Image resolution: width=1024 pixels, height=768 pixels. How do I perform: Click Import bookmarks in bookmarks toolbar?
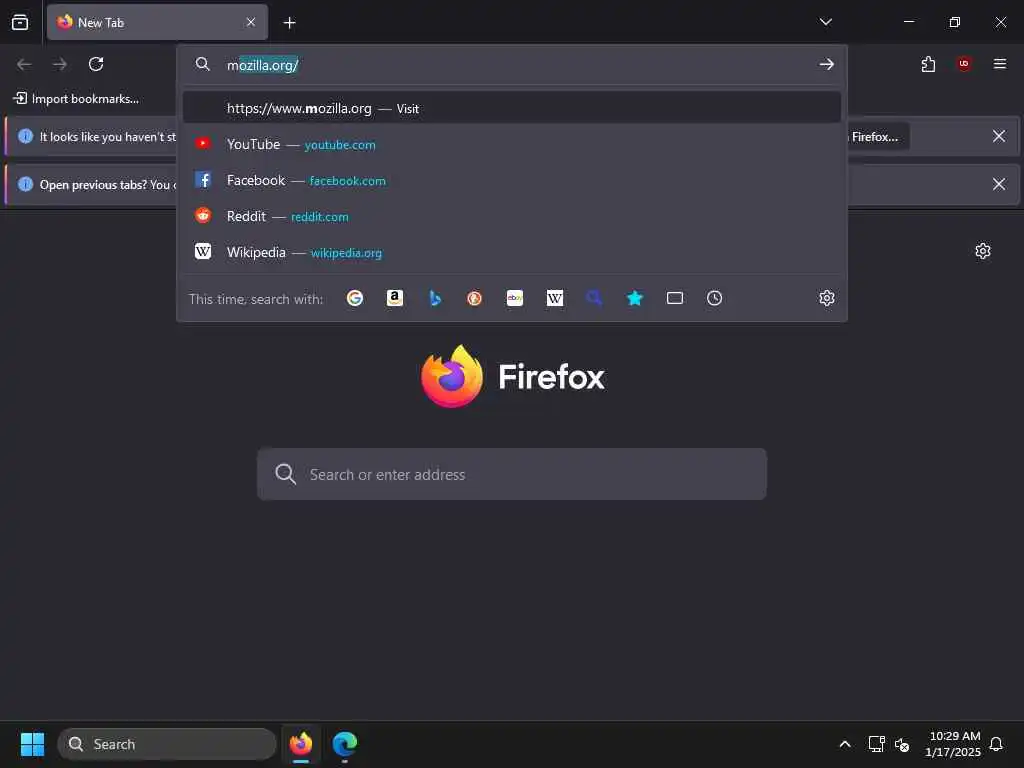pos(76,99)
